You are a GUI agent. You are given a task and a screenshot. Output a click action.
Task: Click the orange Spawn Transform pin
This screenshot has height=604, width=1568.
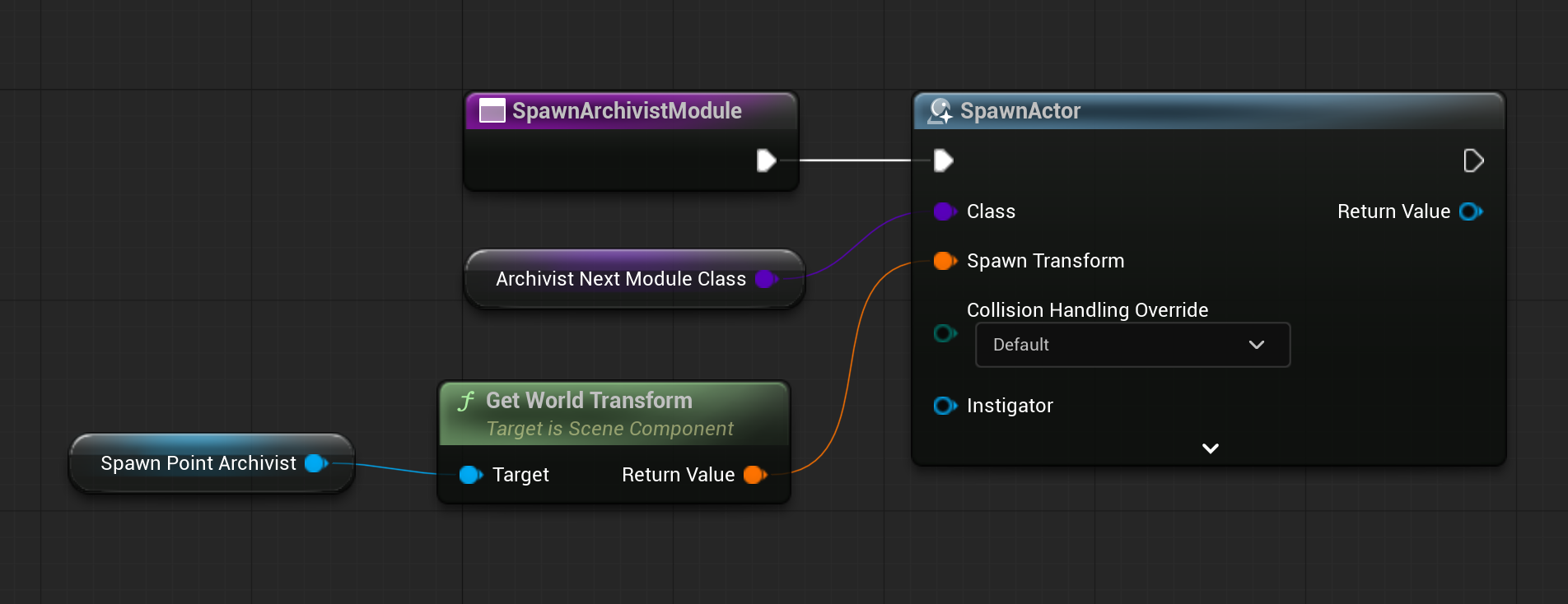[945, 261]
